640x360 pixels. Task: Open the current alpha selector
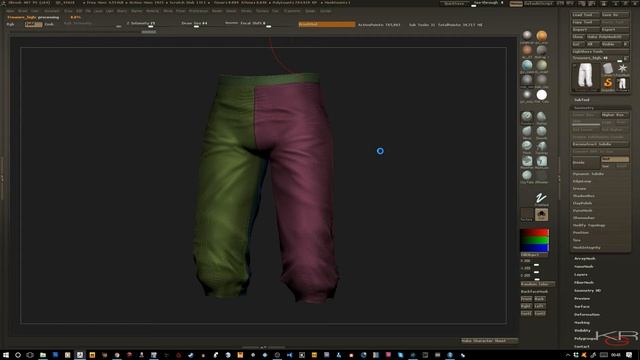(x=542, y=214)
